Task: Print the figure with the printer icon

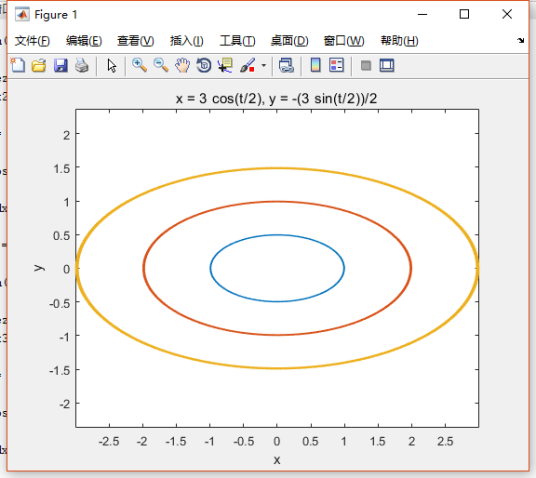Action: click(x=82, y=65)
